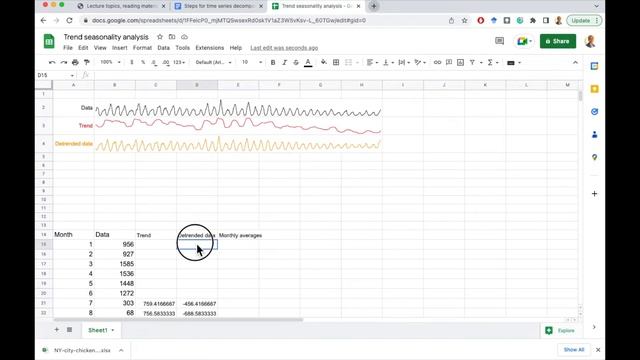The image size is (640, 360).
Task: Open the Tools menu
Action: pos(182,48)
